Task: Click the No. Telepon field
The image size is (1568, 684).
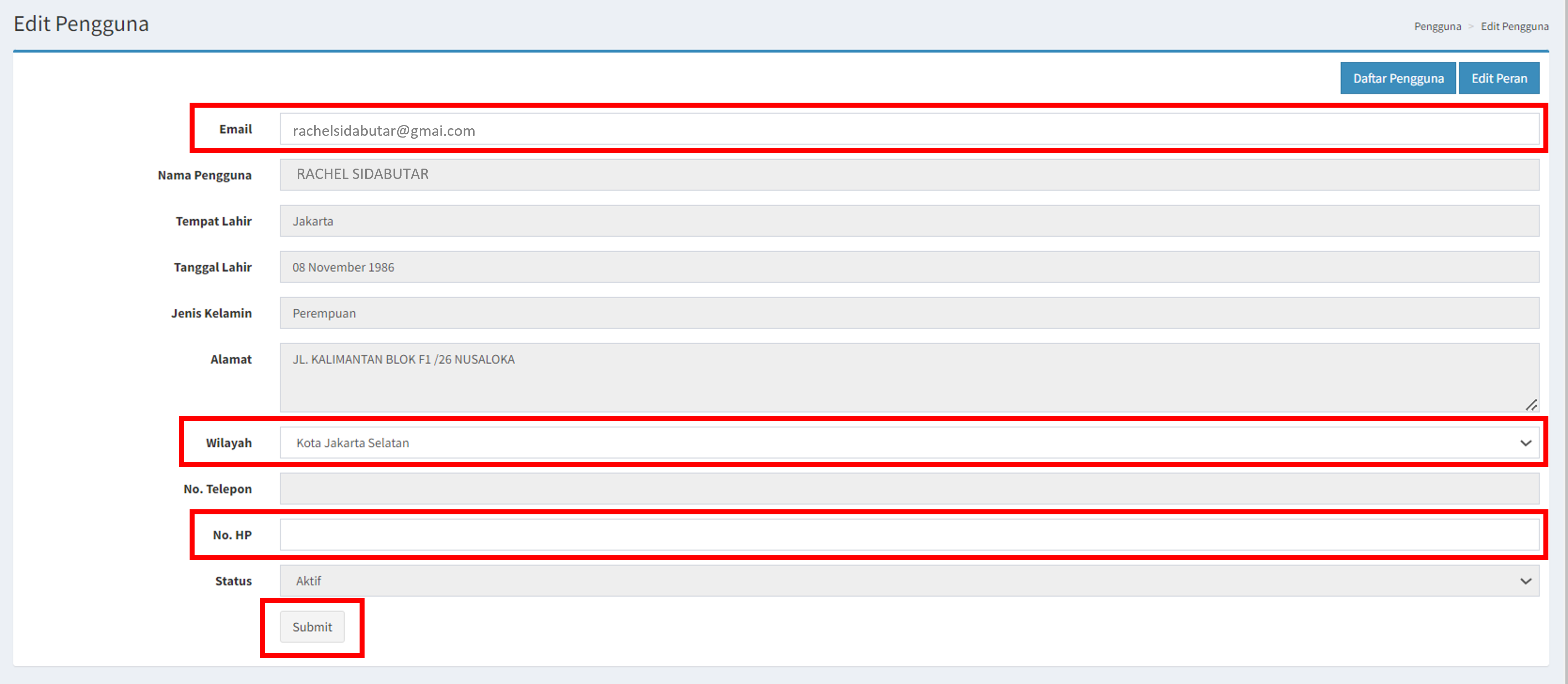Action: 909,488
